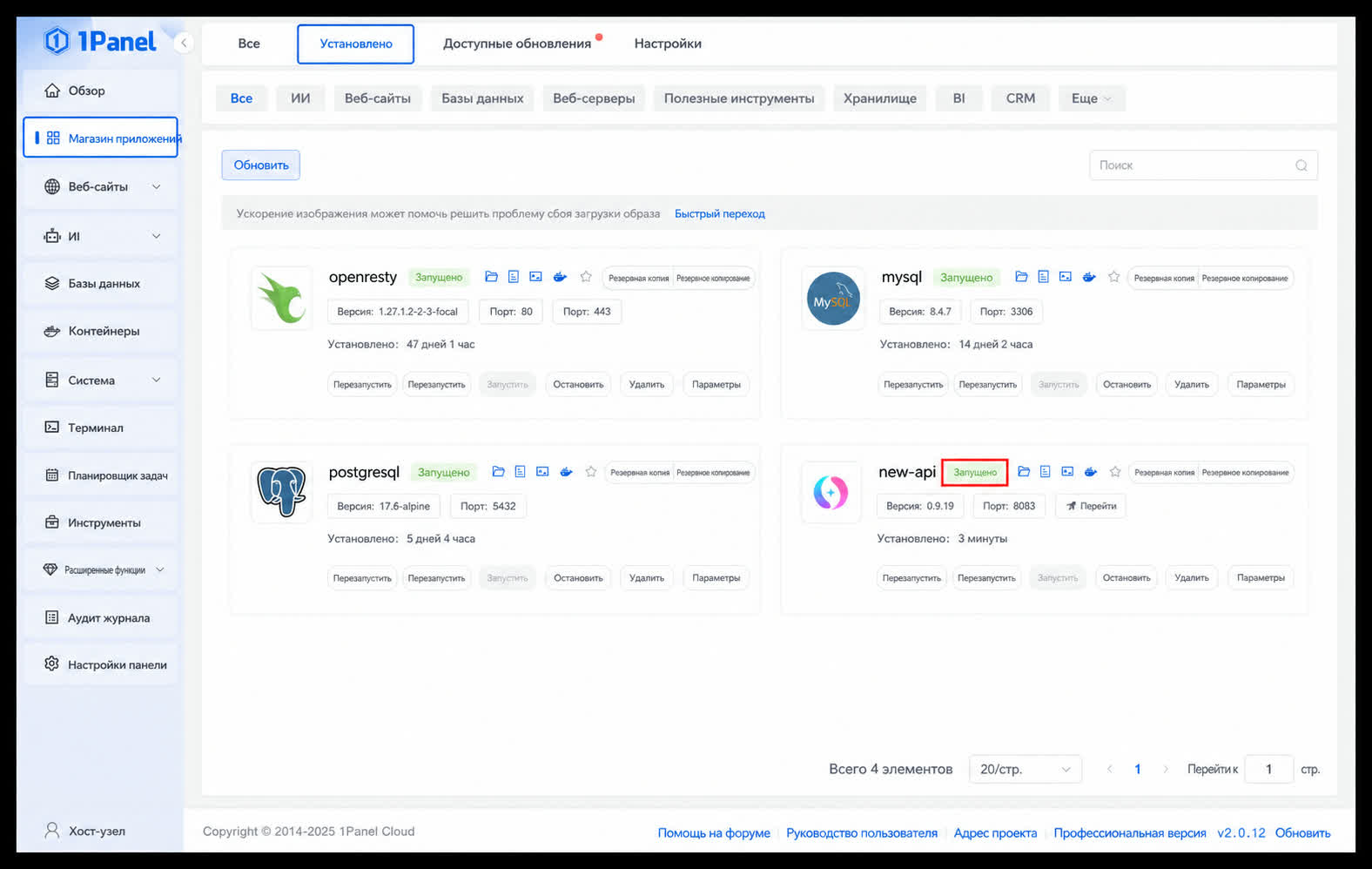Screen dimensions: 1372x869
Task: Click the search magnifier icon
Action: [x=1301, y=165]
